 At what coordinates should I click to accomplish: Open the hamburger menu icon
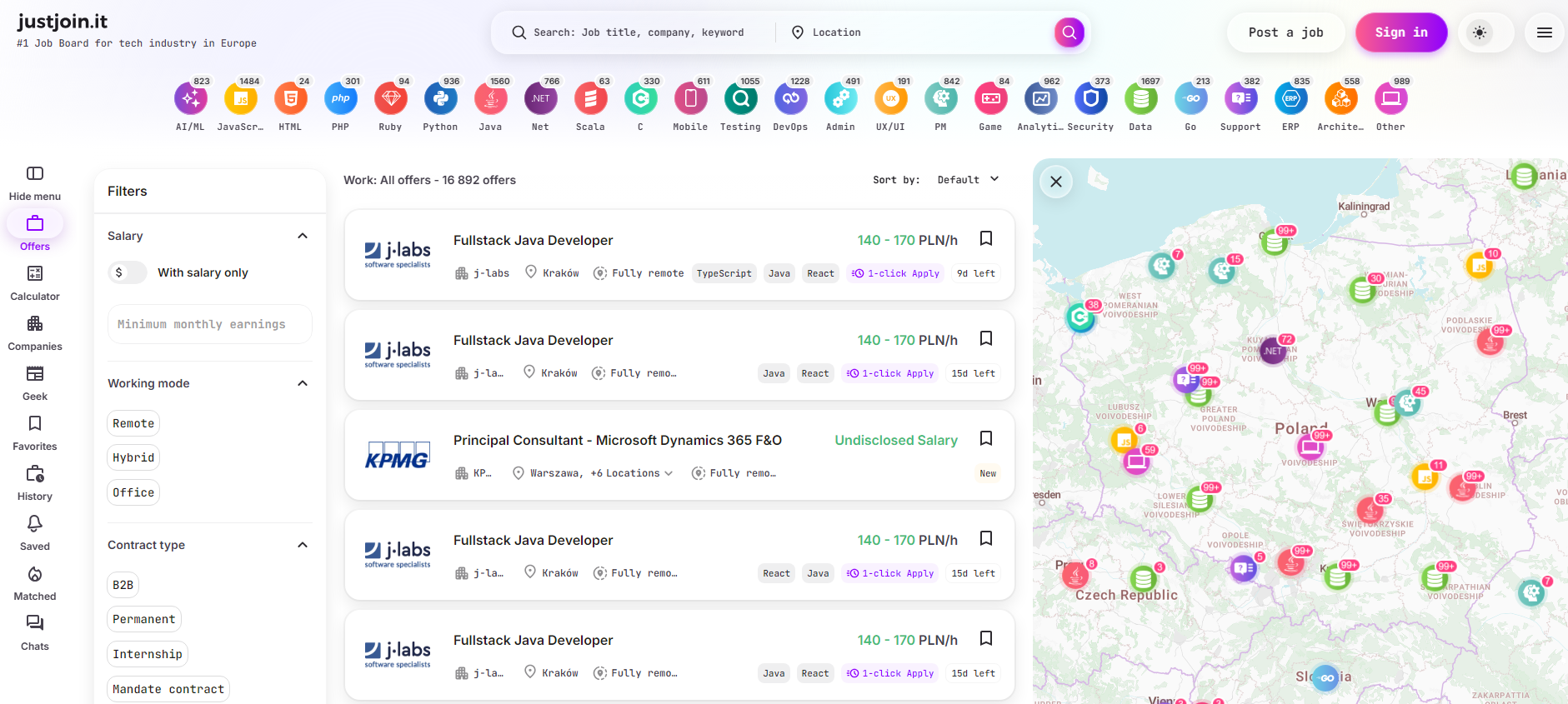coord(1544,32)
